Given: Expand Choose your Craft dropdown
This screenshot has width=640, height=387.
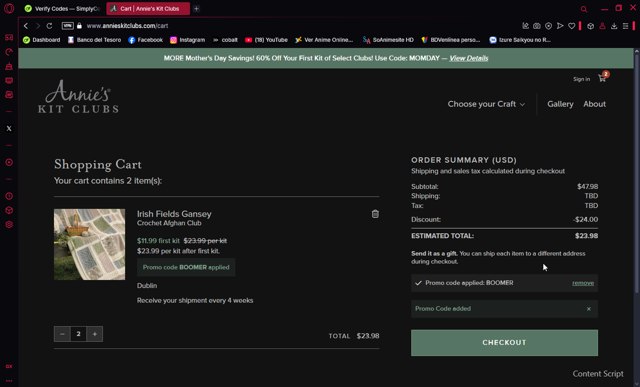Looking at the screenshot, I should point(486,104).
